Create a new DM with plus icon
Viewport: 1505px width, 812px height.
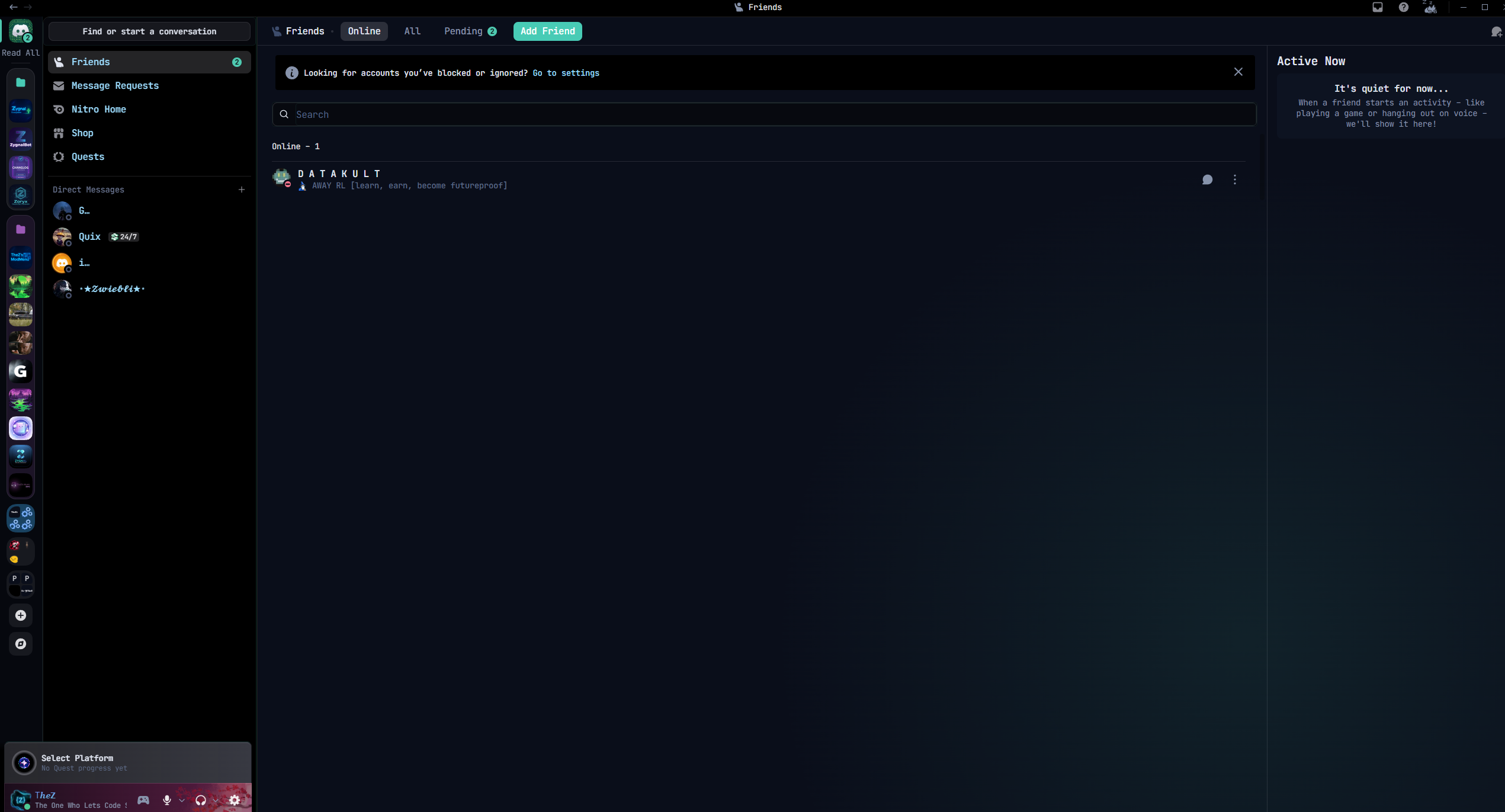[x=242, y=190]
